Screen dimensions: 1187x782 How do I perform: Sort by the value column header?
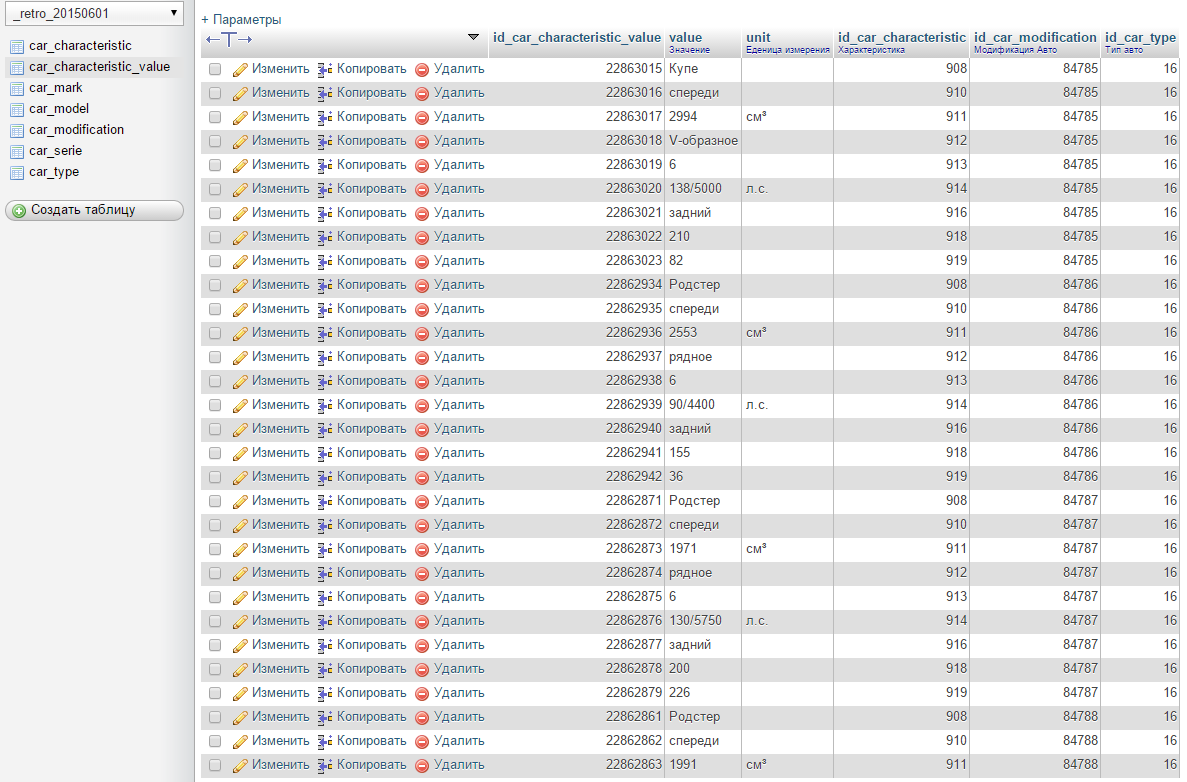(685, 37)
